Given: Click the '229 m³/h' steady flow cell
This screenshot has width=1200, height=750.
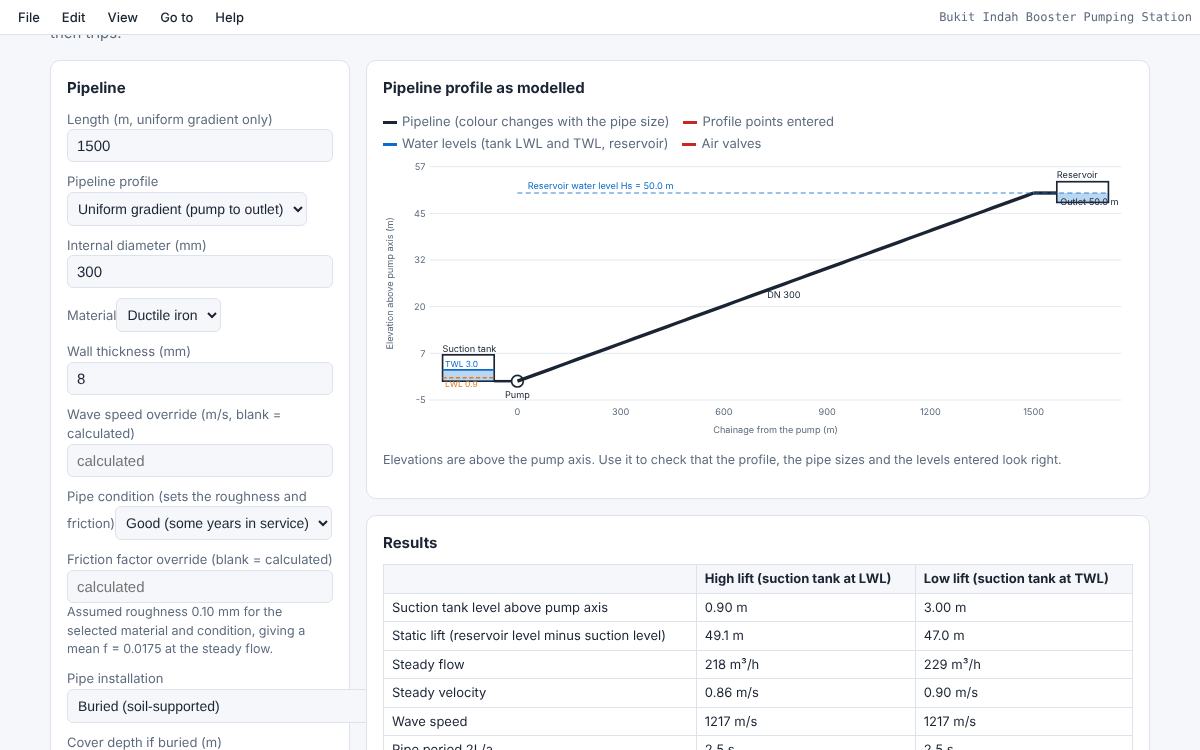Looking at the screenshot, I should [x=1024, y=664].
